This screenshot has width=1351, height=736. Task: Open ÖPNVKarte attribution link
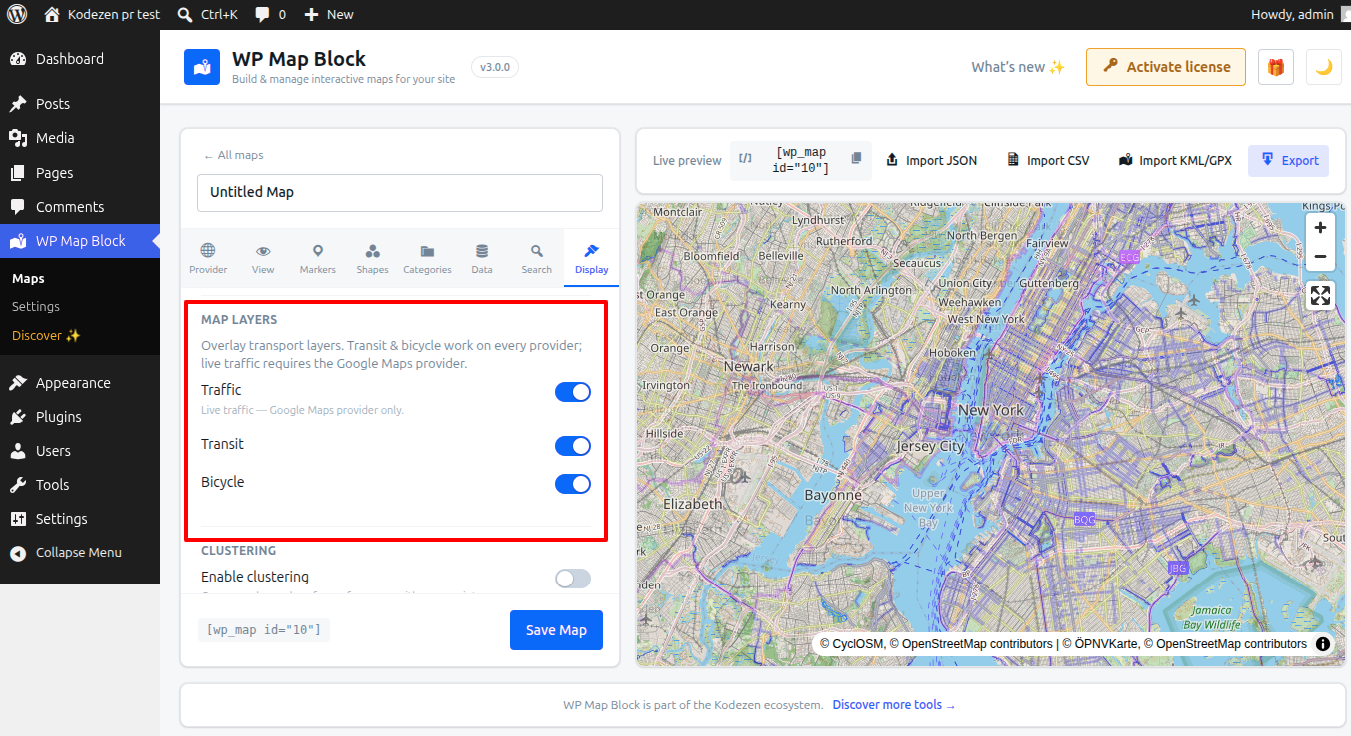(1106, 644)
